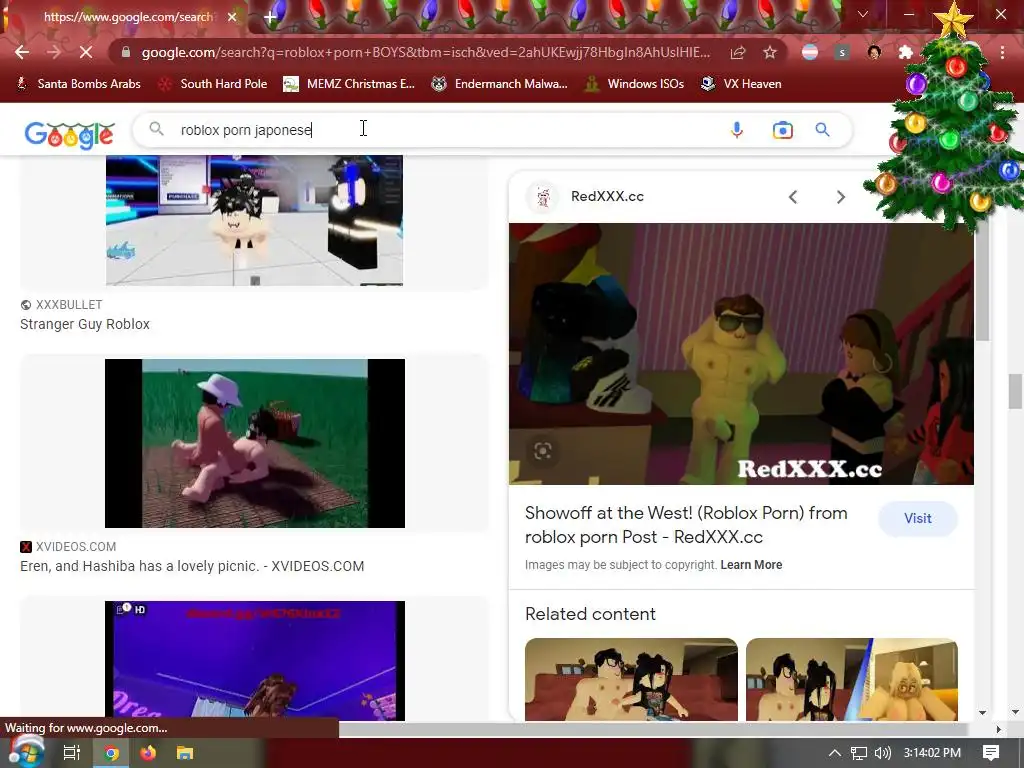Open File Explorer from the taskbar

tap(185, 753)
